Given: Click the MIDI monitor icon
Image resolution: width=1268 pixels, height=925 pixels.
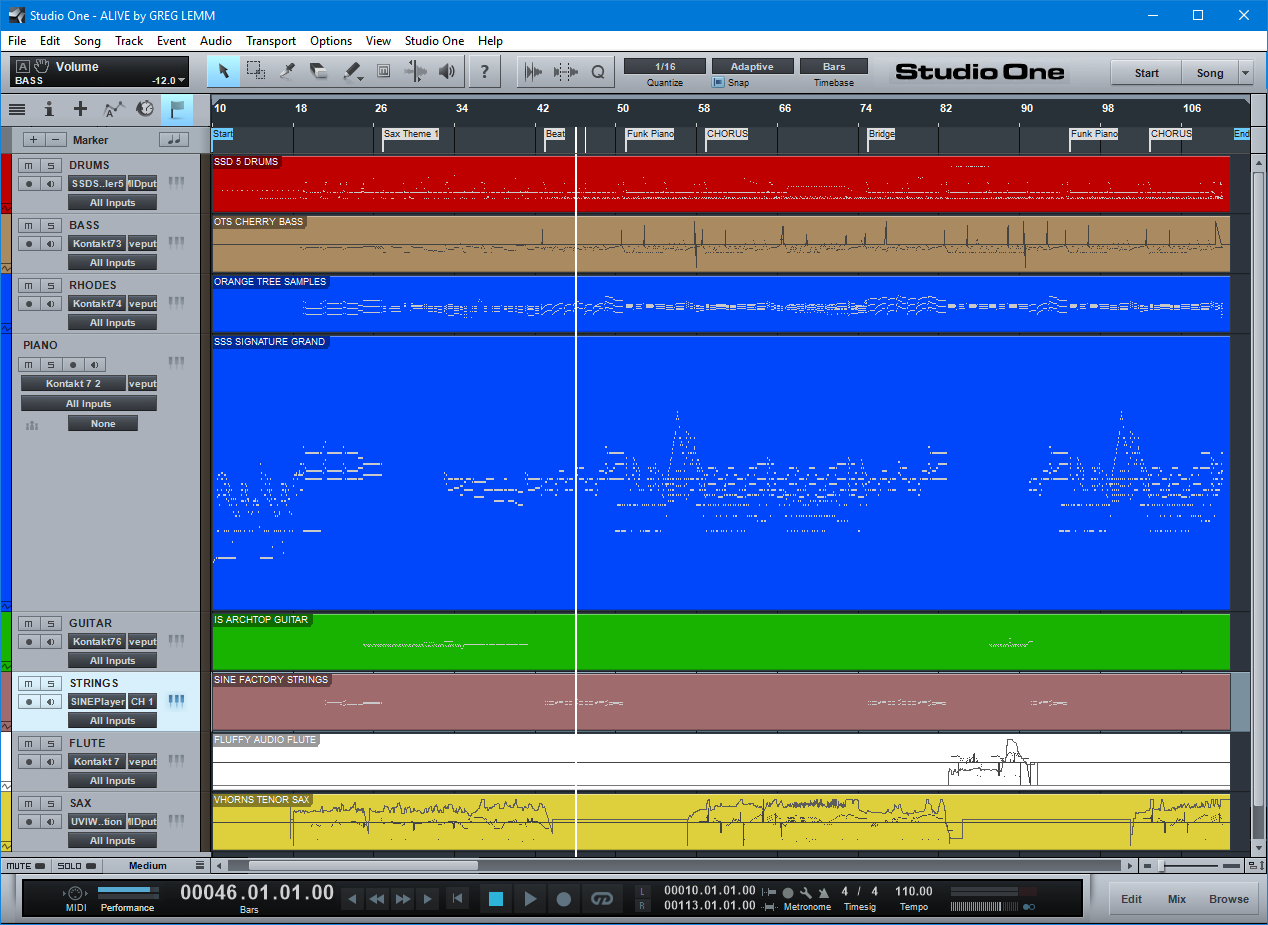Looking at the screenshot, I should pos(75,893).
